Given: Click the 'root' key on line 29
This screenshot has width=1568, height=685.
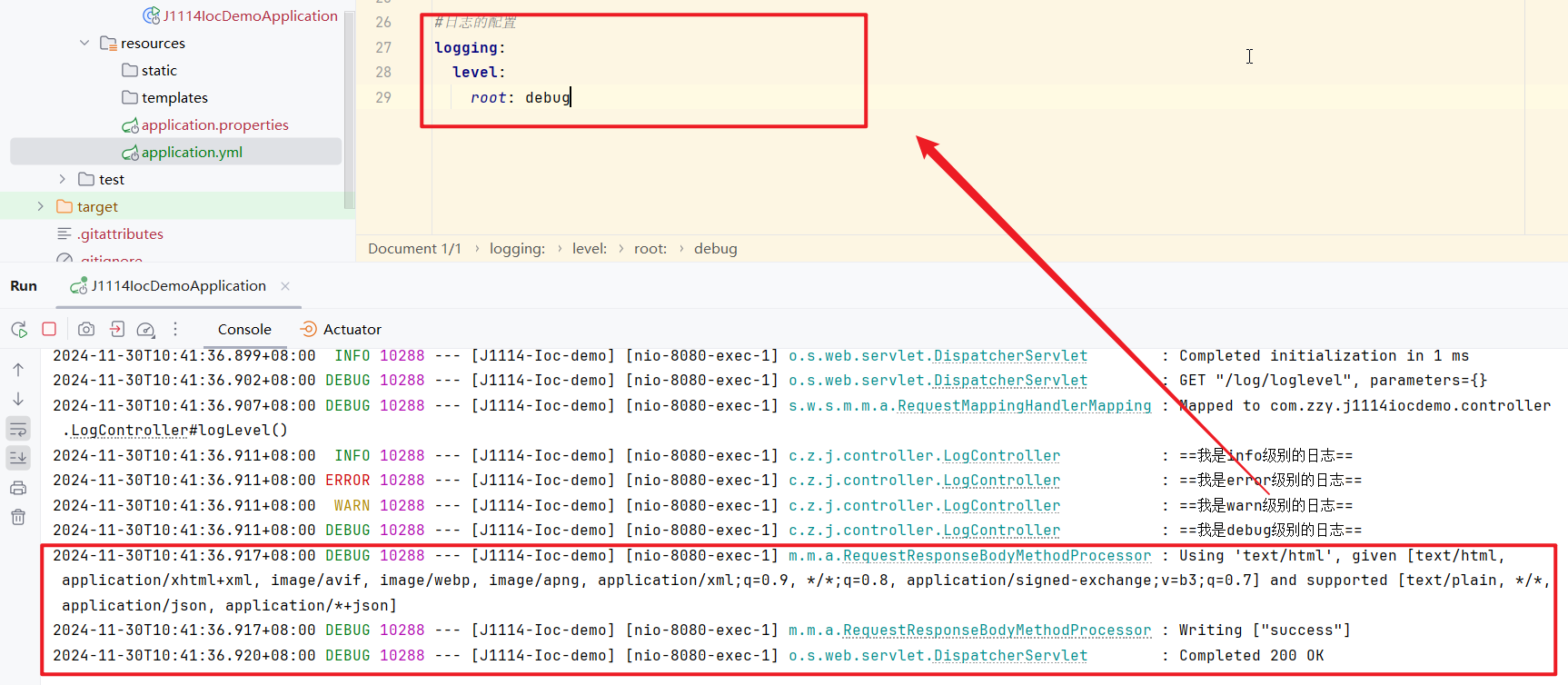Looking at the screenshot, I should tap(489, 97).
